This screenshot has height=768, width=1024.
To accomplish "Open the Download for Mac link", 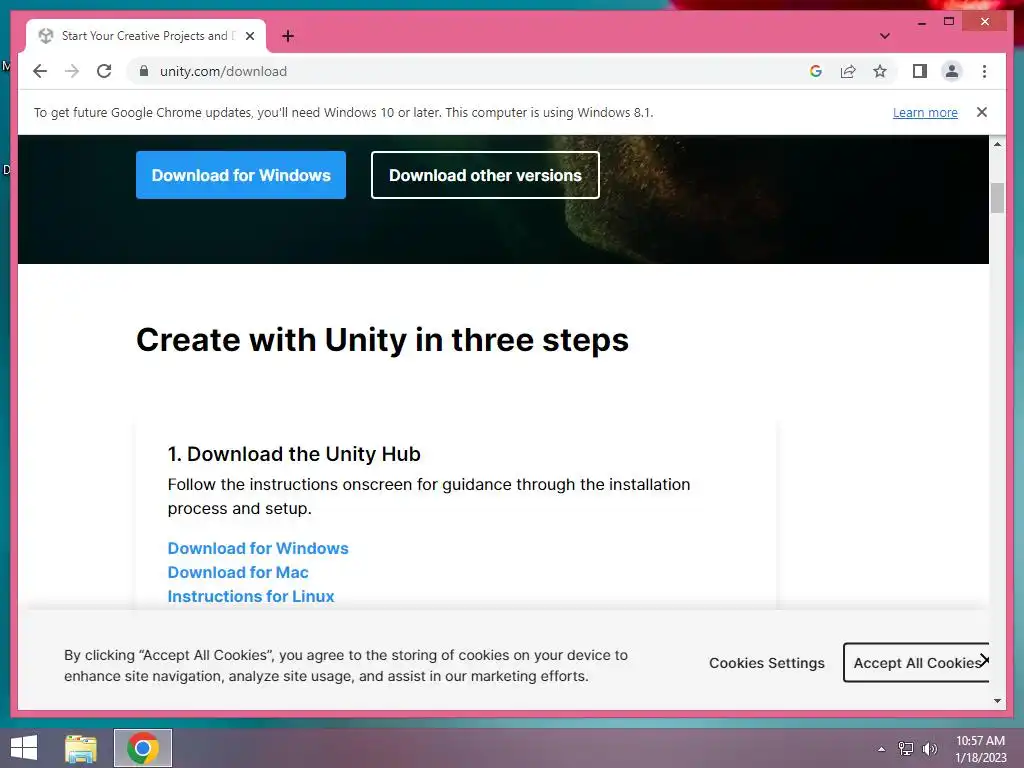I will pos(238,572).
